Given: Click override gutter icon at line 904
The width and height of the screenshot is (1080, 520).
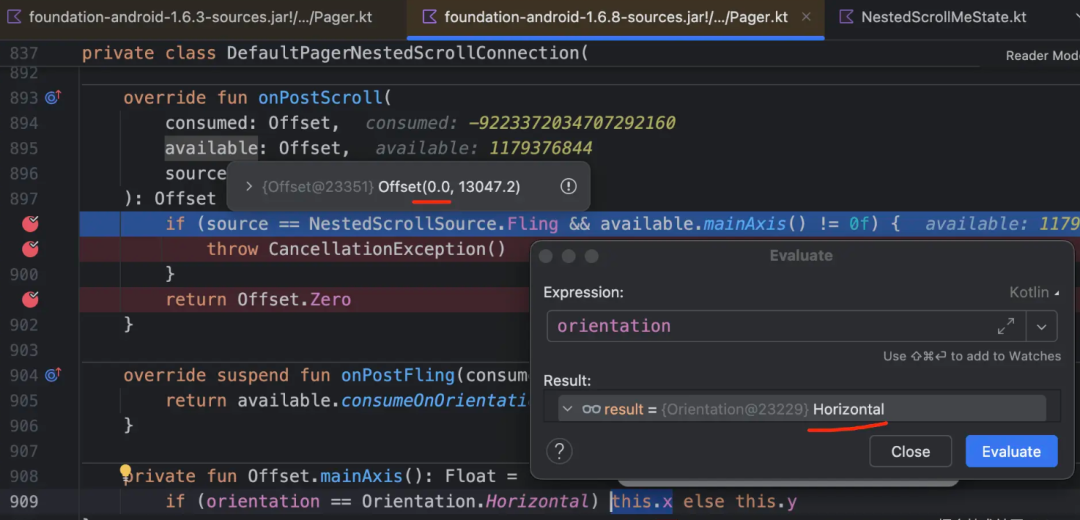Looking at the screenshot, I should pos(53,375).
